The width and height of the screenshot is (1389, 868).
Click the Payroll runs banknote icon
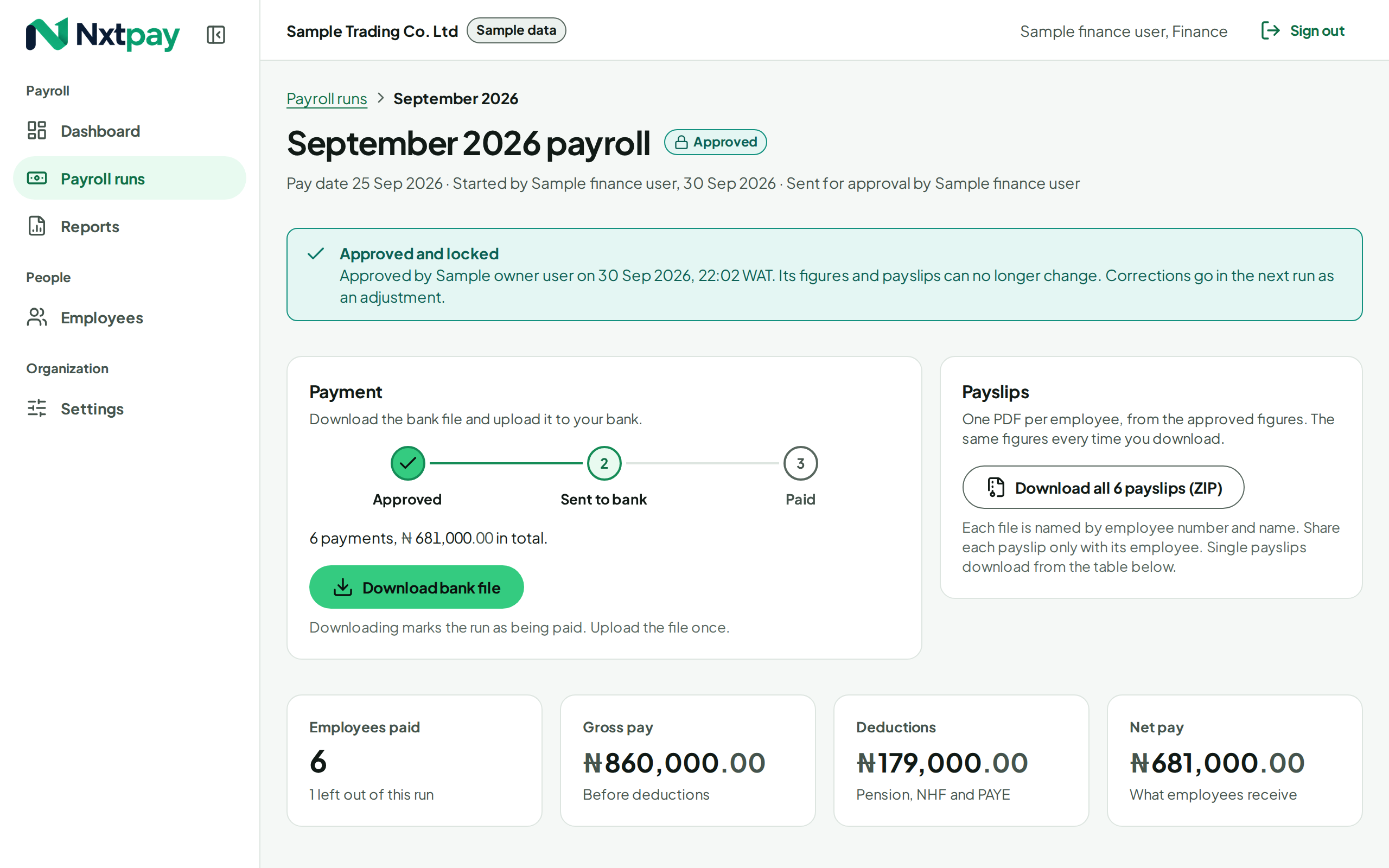37,178
